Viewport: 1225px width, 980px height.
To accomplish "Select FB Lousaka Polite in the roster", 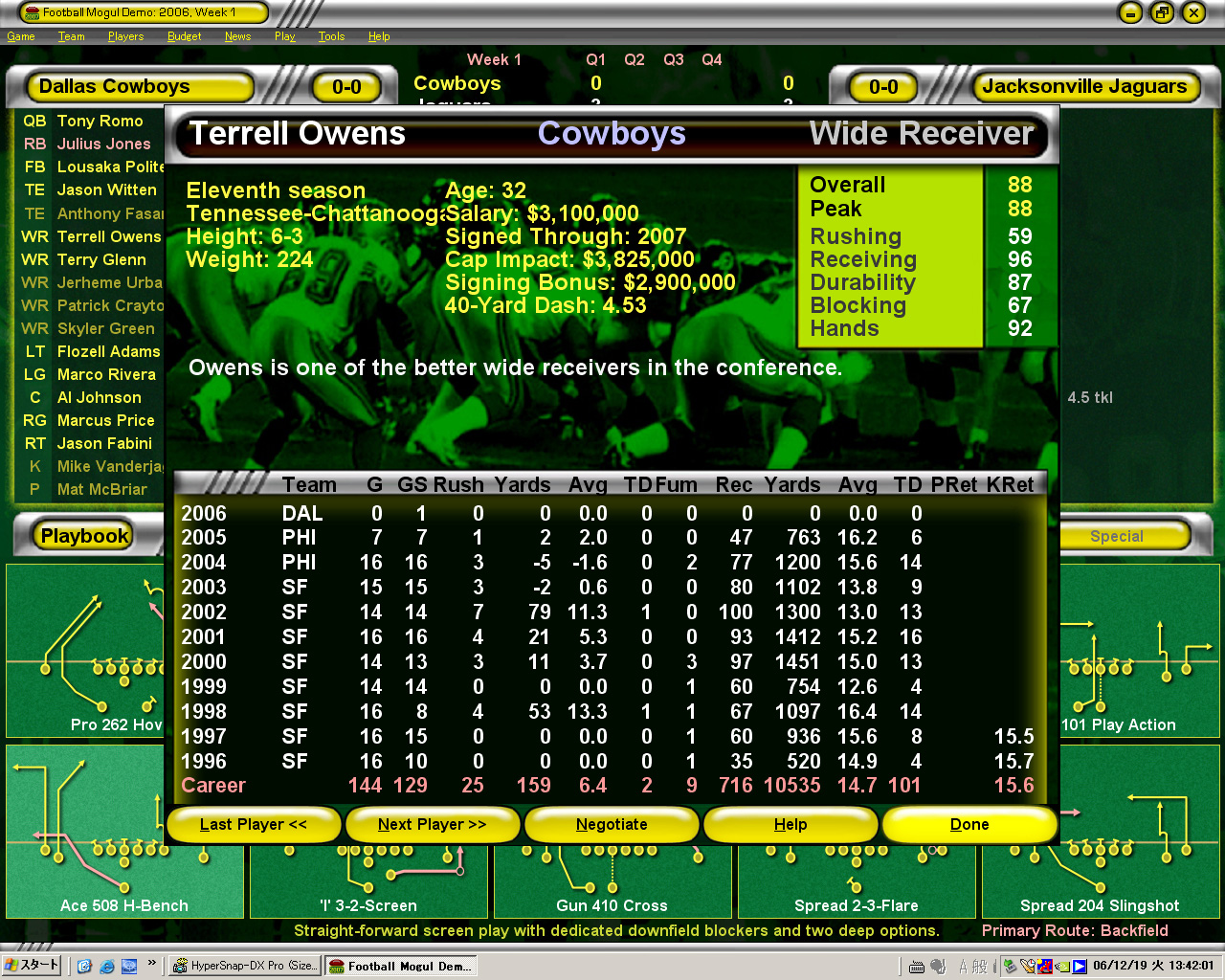I will coord(92,167).
